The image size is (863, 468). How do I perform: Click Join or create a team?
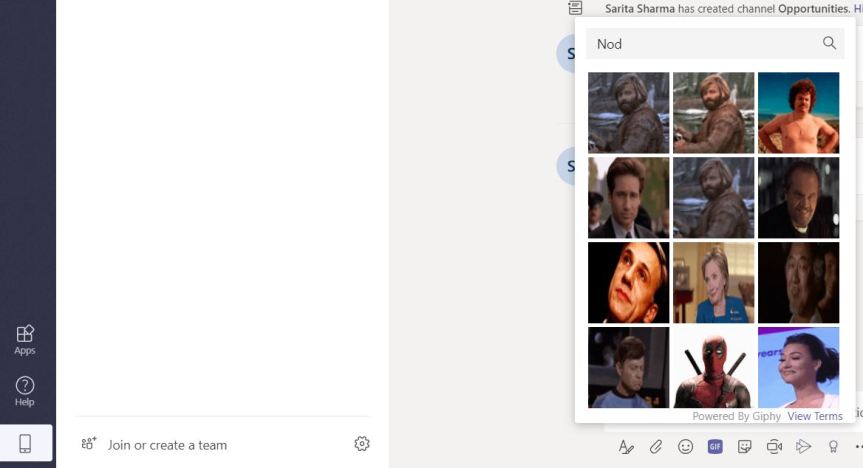(167, 445)
